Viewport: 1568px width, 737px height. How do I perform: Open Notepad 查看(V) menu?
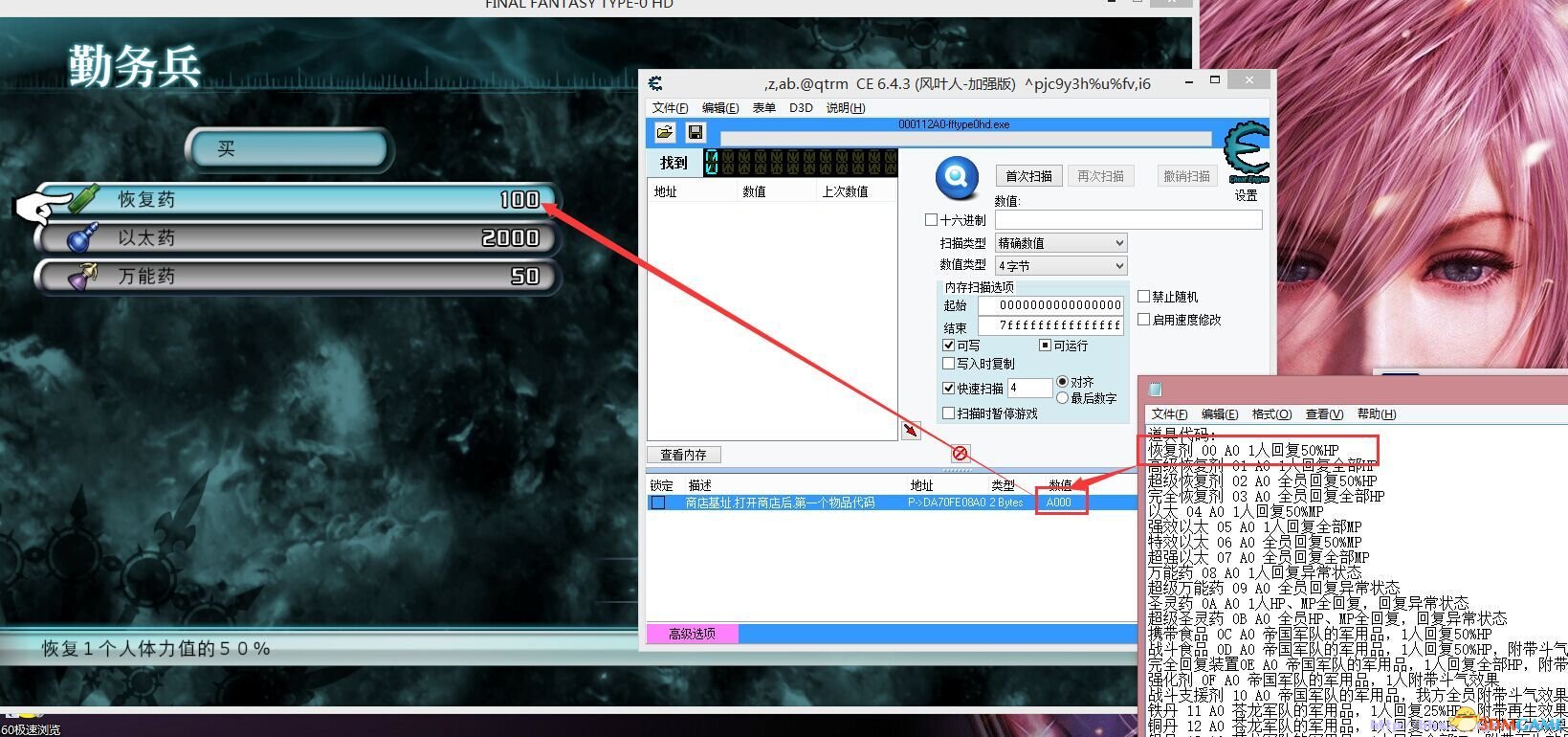(1324, 414)
